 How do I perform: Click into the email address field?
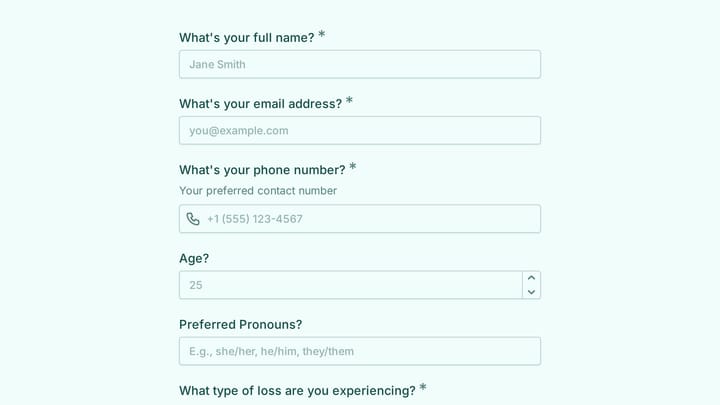pos(360,130)
